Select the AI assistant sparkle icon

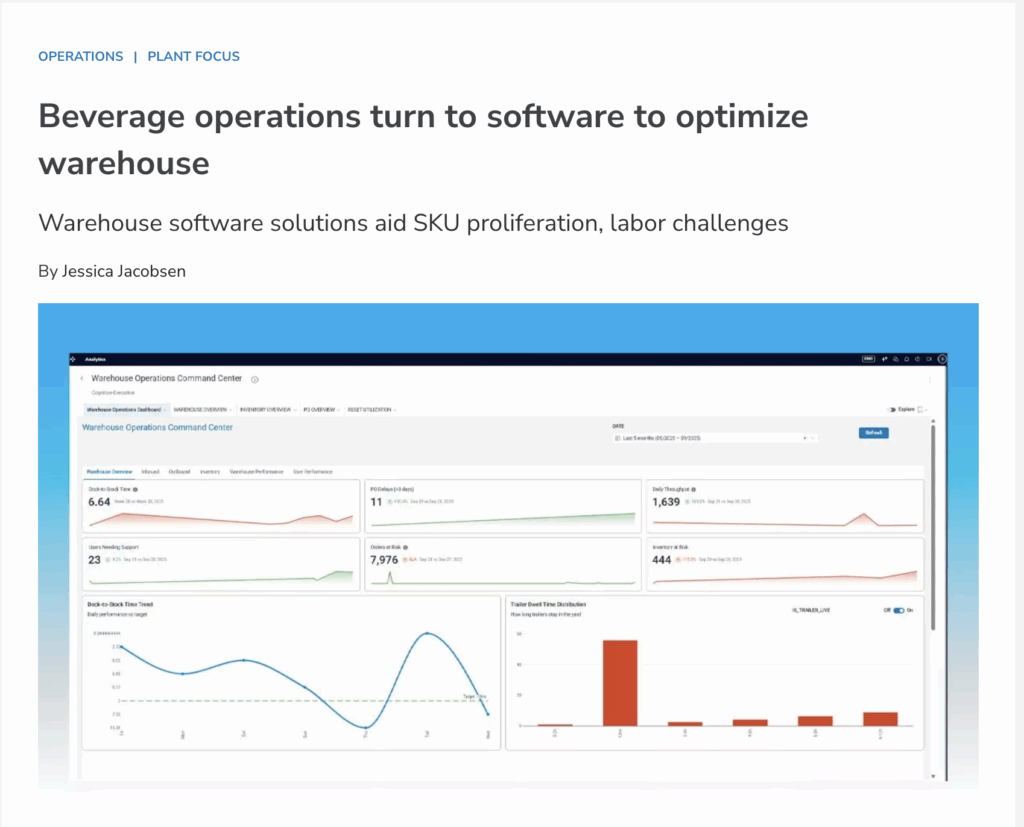point(885,359)
